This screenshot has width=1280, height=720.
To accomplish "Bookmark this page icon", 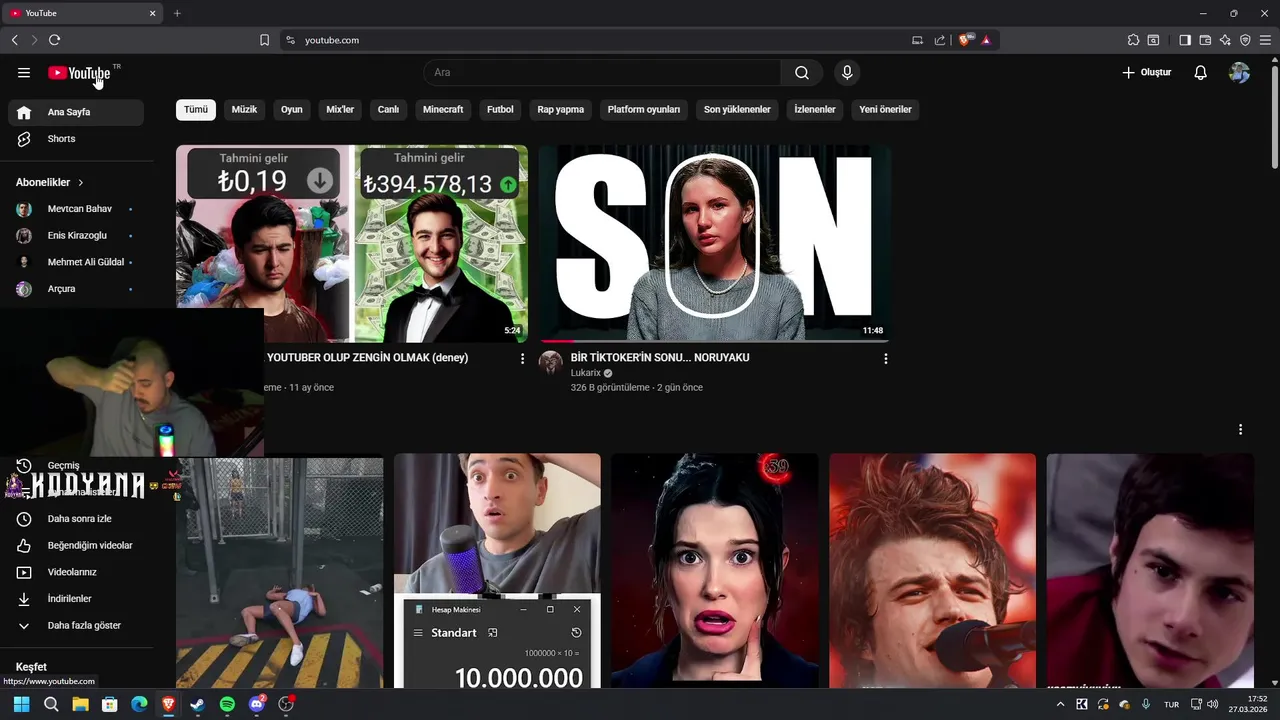I will pyautogui.click(x=264, y=40).
